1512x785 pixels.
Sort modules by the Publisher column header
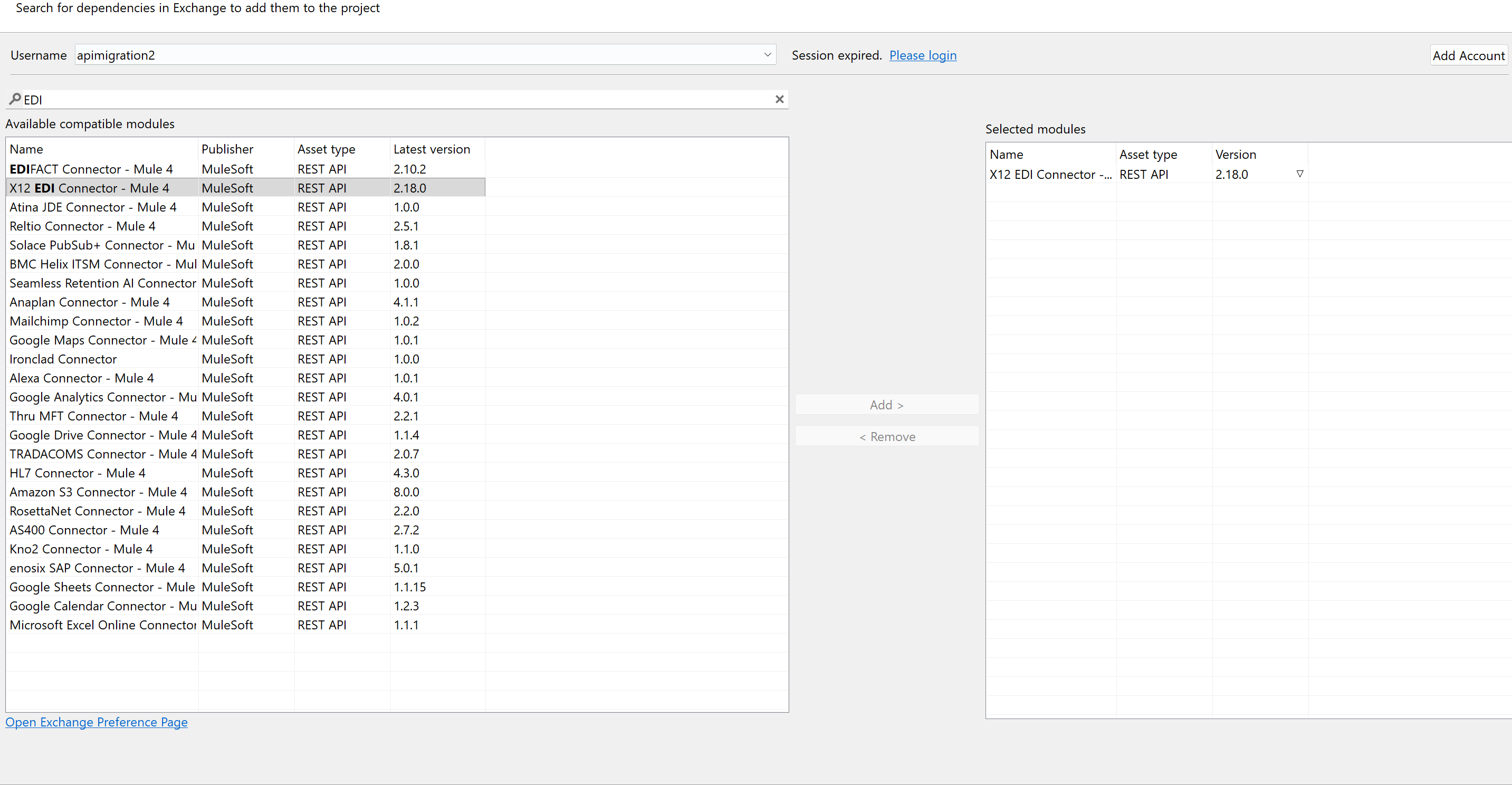pyautogui.click(x=226, y=149)
